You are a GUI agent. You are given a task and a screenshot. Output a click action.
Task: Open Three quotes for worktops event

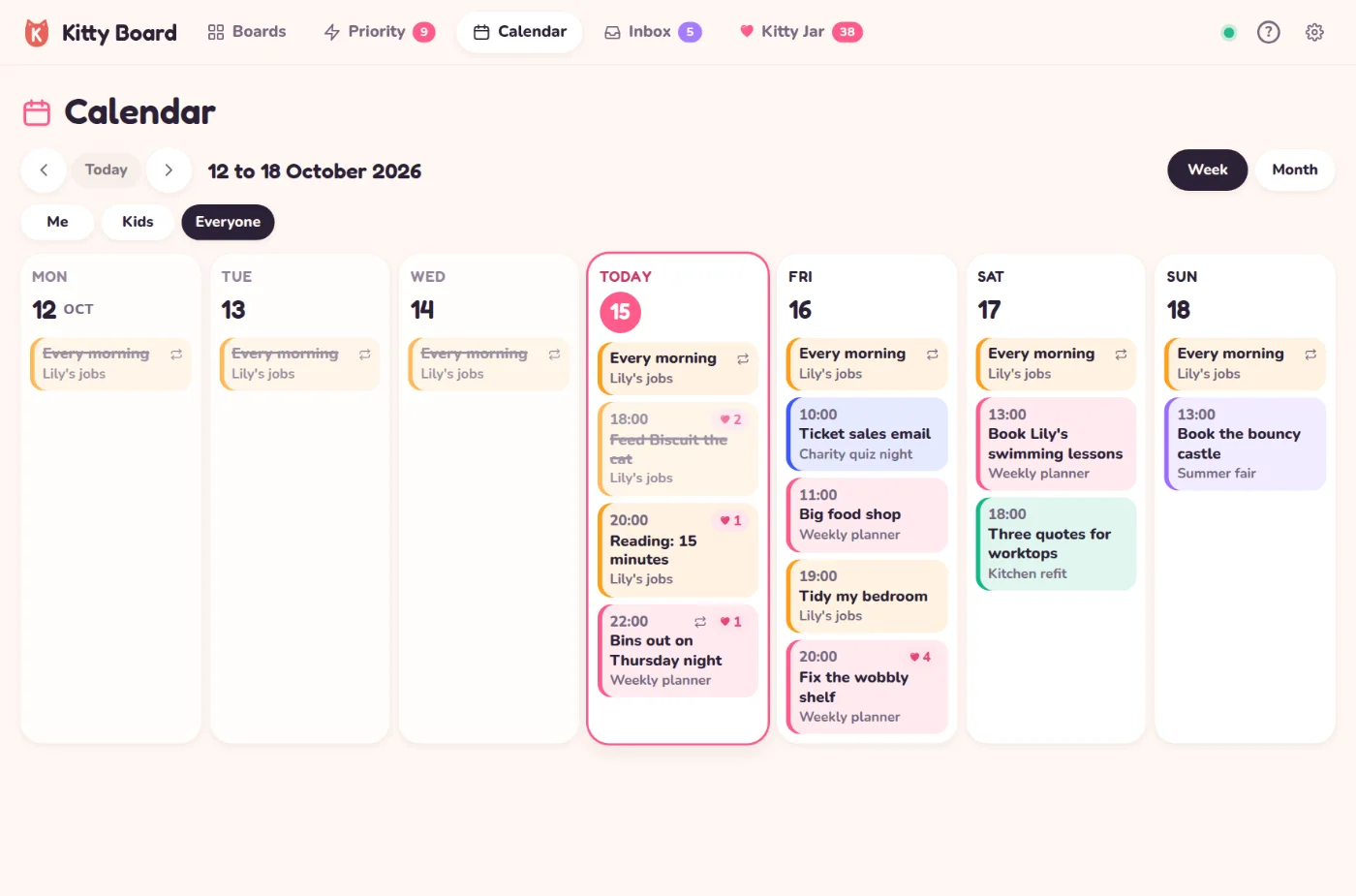1056,543
